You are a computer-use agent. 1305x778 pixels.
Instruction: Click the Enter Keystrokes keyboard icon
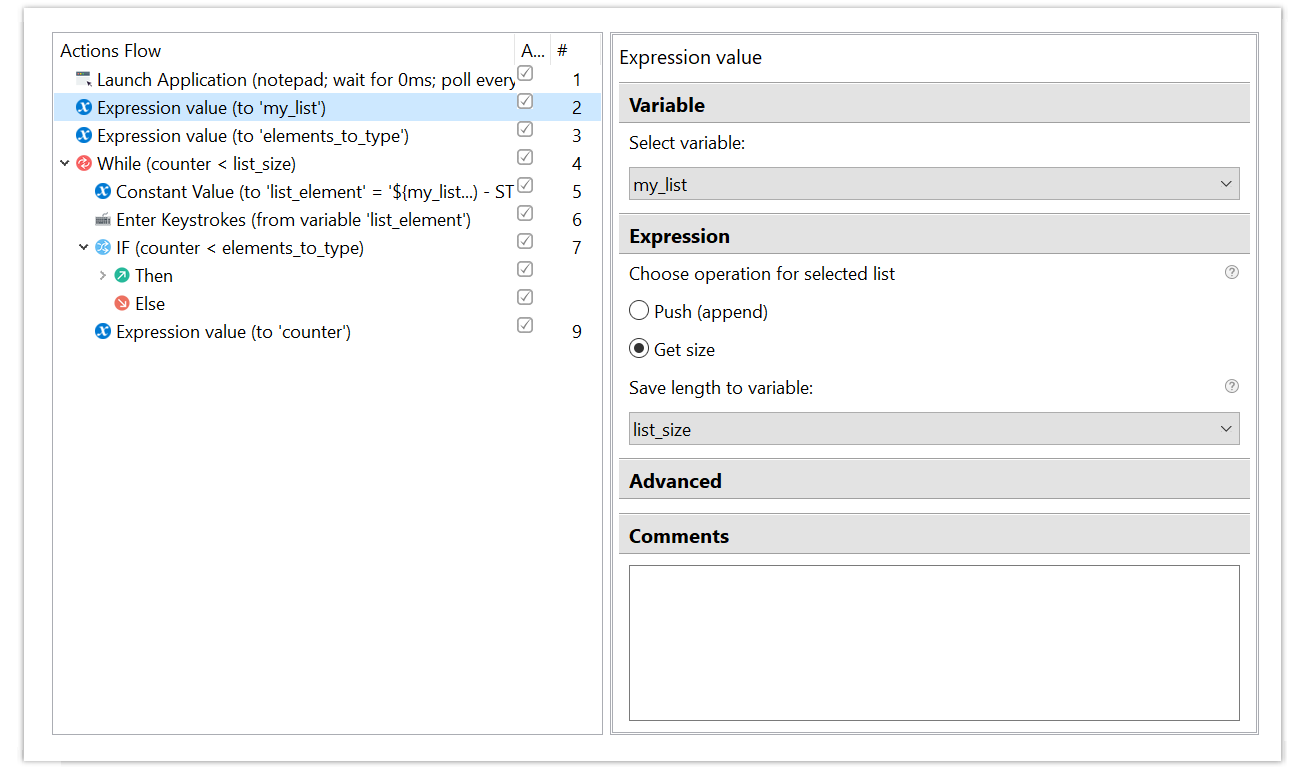103,219
